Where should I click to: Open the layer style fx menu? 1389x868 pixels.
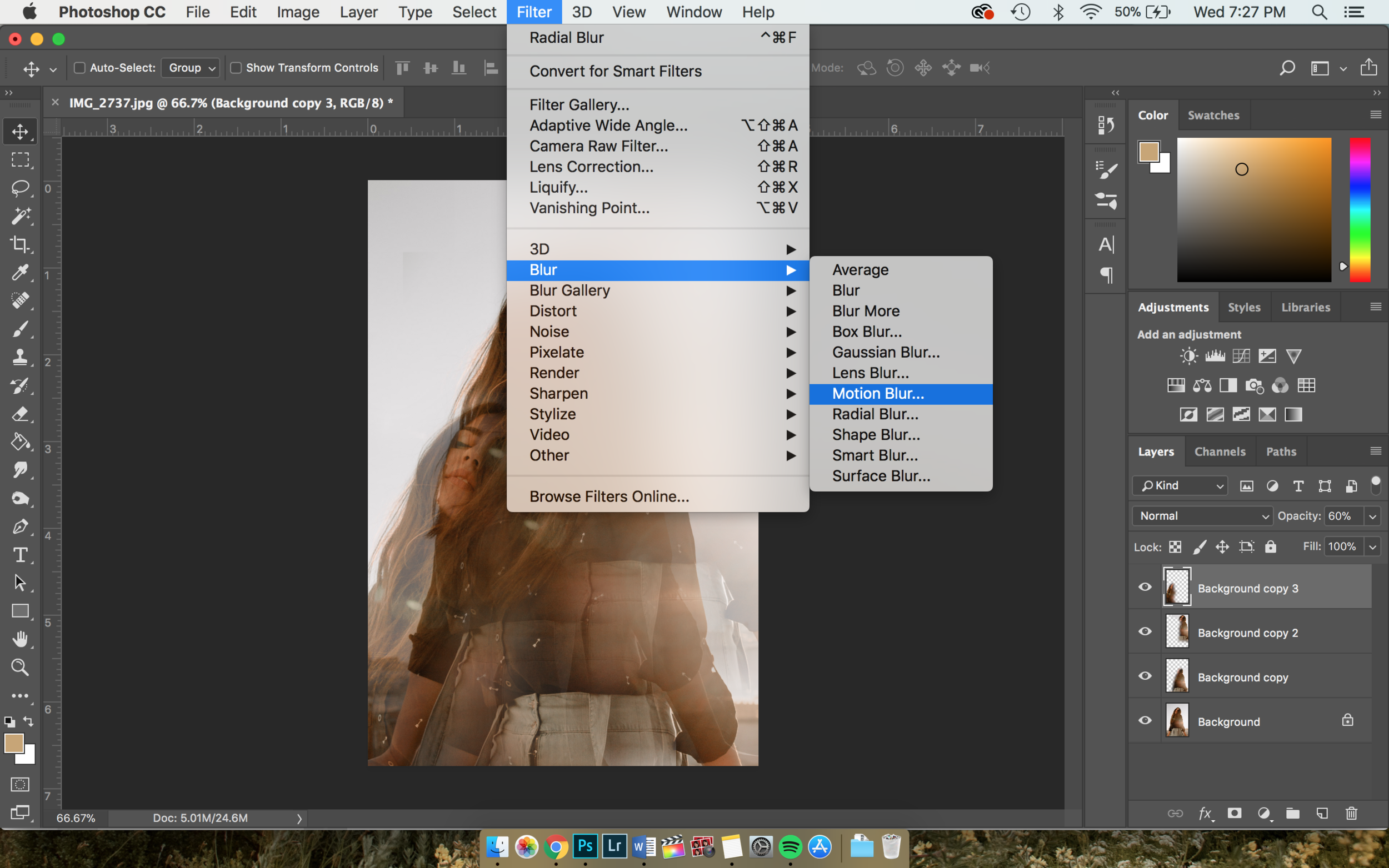[1205, 814]
